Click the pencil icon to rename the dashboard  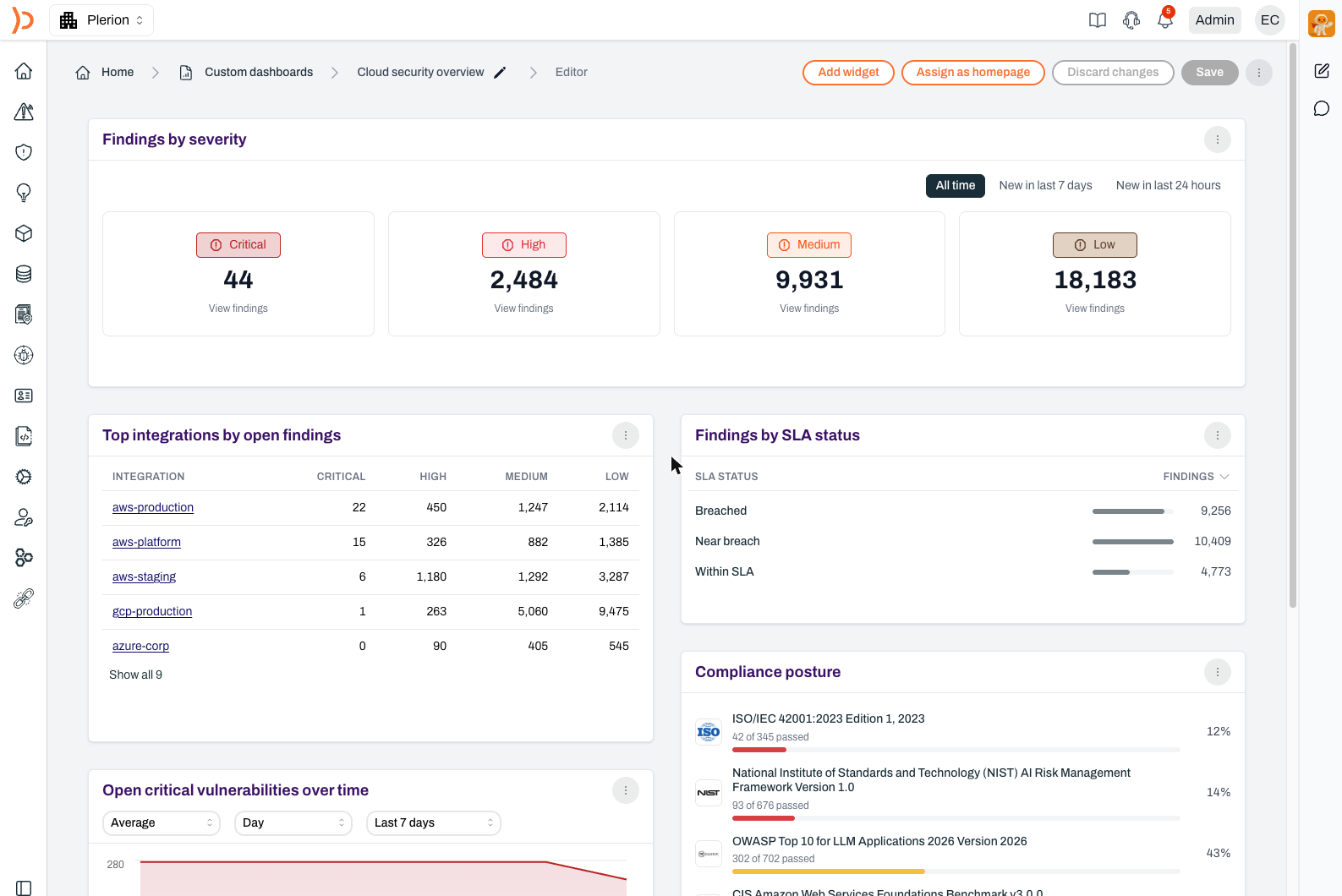tap(500, 72)
